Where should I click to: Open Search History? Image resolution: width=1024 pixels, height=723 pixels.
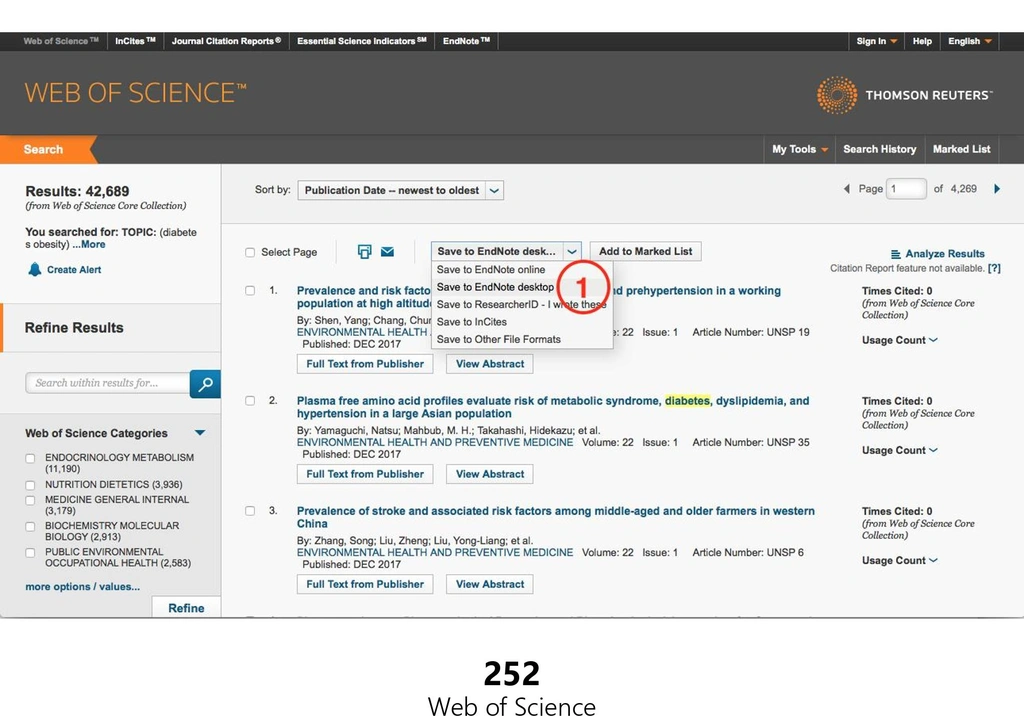[x=879, y=149]
